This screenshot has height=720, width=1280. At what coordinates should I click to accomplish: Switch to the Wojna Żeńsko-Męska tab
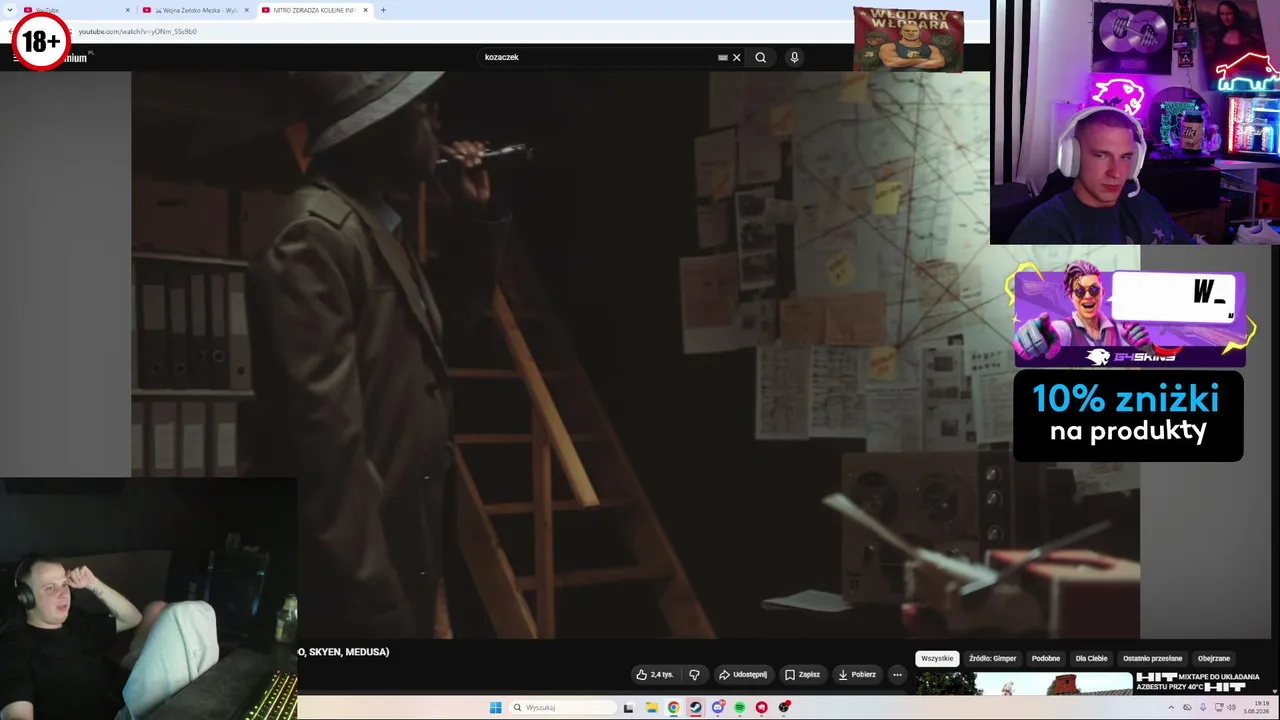196,10
